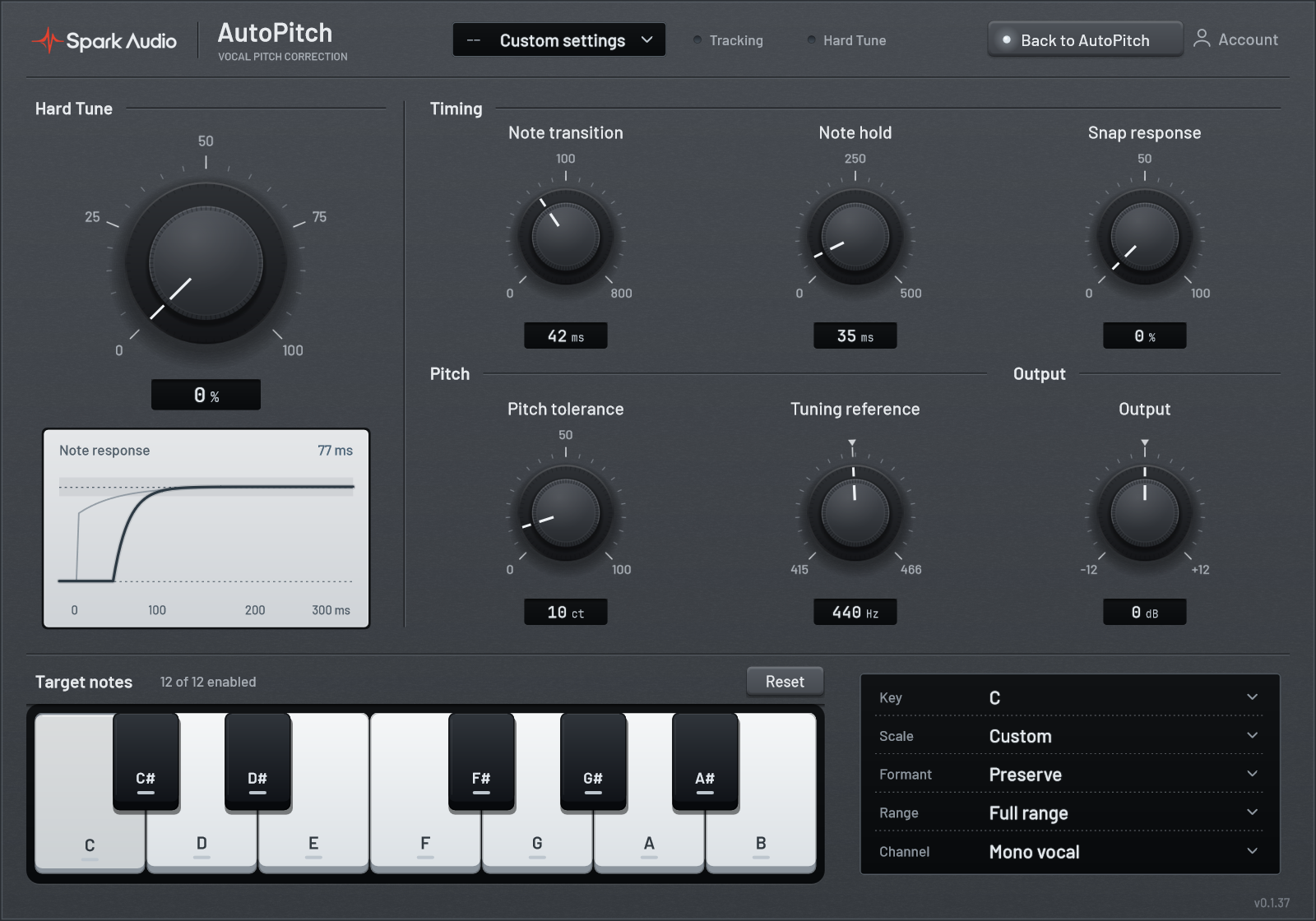Image resolution: width=1316 pixels, height=921 pixels.
Task: Click the Spark Audio logo
Action: click(104, 40)
